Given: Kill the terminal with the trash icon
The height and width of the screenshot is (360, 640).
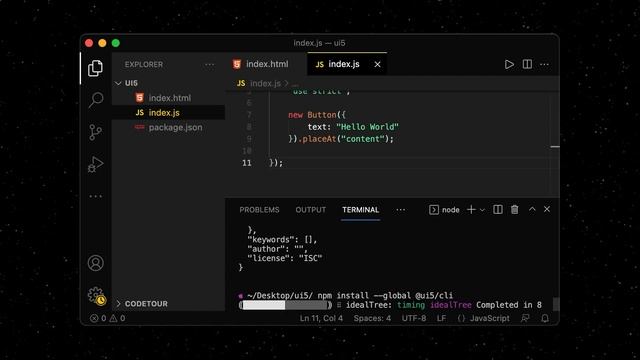Looking at the screenshot, I should (x=514, y=209).
